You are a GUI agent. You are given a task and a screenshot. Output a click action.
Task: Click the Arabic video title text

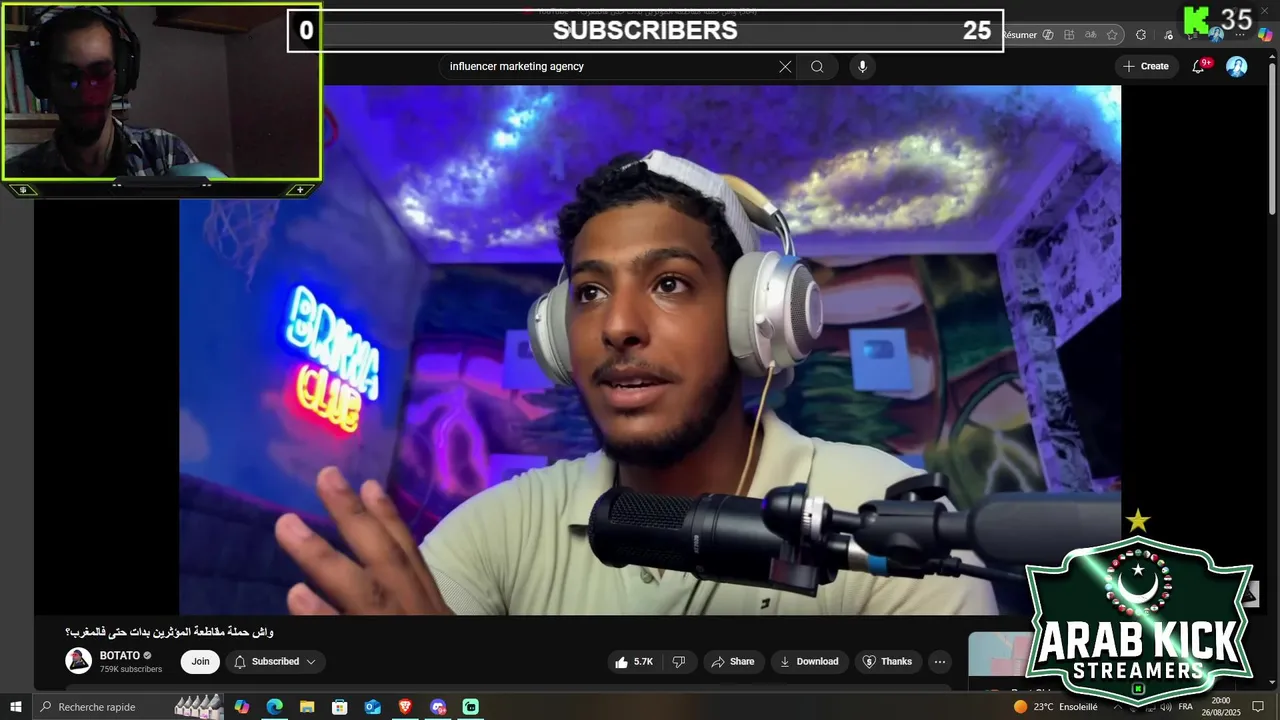pyautogui.click(x=169, y=632)
